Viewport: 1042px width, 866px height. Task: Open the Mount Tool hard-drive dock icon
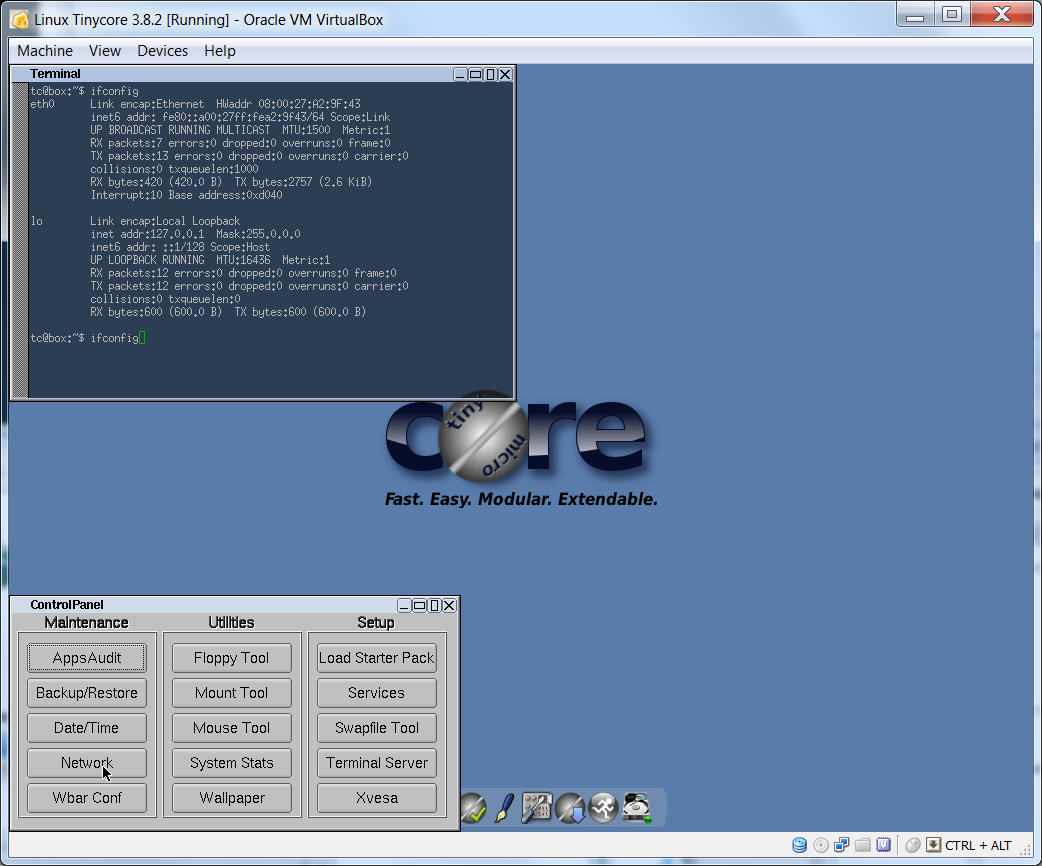pos(636,808)
